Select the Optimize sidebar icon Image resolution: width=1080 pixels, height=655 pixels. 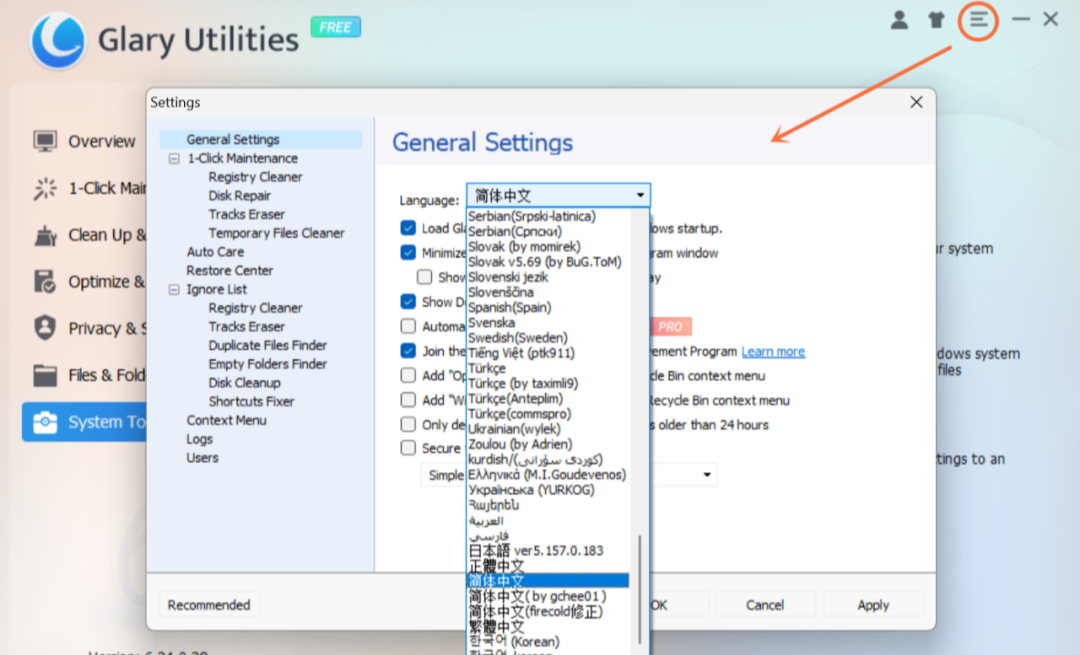(45, 282)
